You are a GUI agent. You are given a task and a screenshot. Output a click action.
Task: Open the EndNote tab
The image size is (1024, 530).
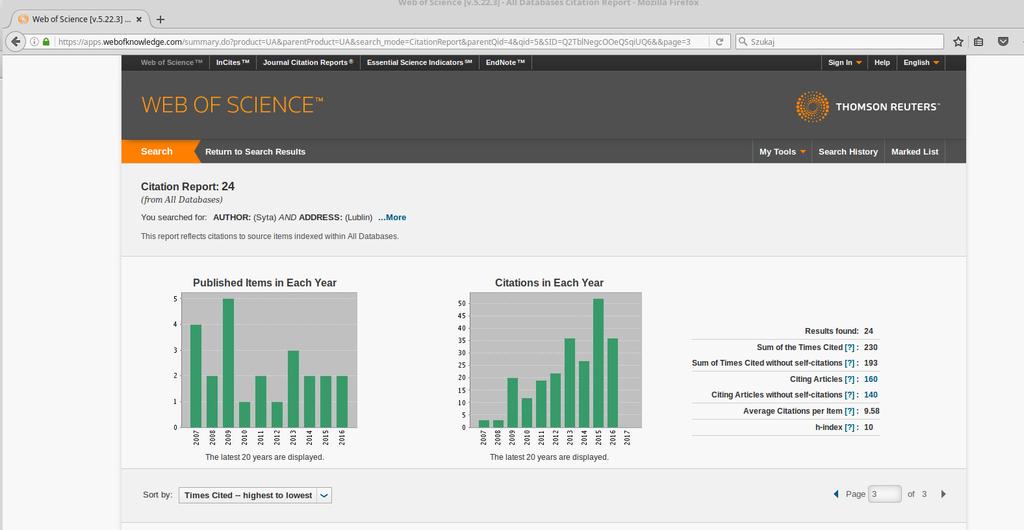coord(505,63)
